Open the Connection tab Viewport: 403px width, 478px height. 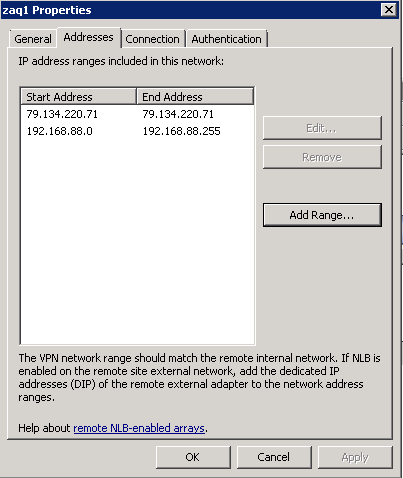point(152,39)
